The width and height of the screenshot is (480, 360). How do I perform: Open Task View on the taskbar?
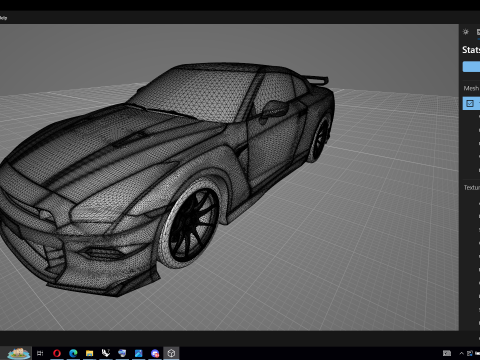click(40, 353)
